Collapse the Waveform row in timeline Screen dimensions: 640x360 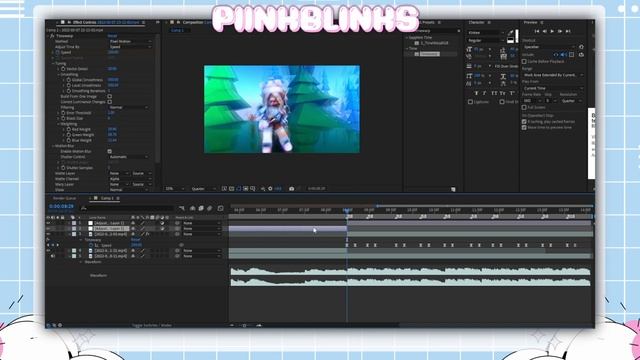(x=80, y=262)
